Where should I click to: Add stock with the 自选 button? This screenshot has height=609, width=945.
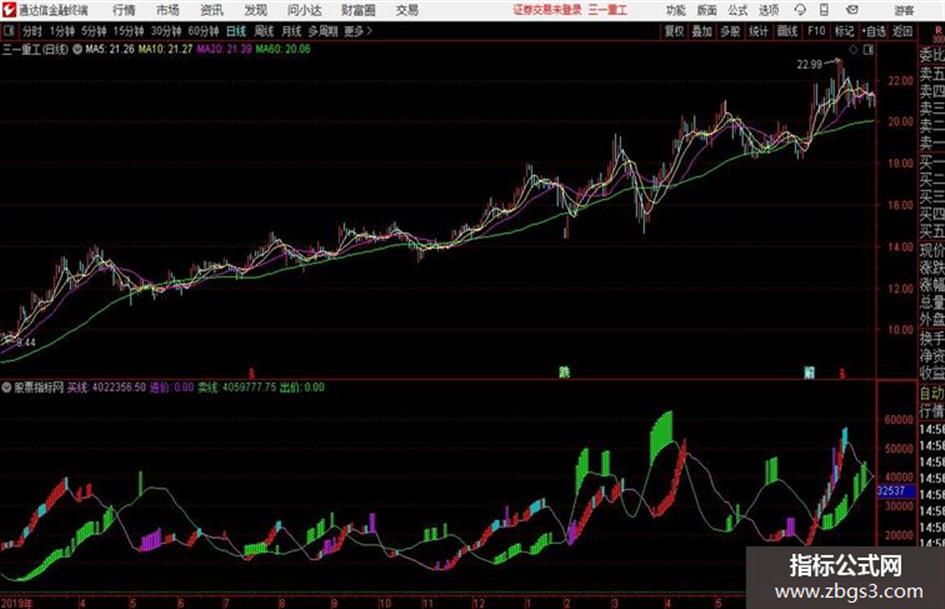pyautogui.click(x=874, y=31)
